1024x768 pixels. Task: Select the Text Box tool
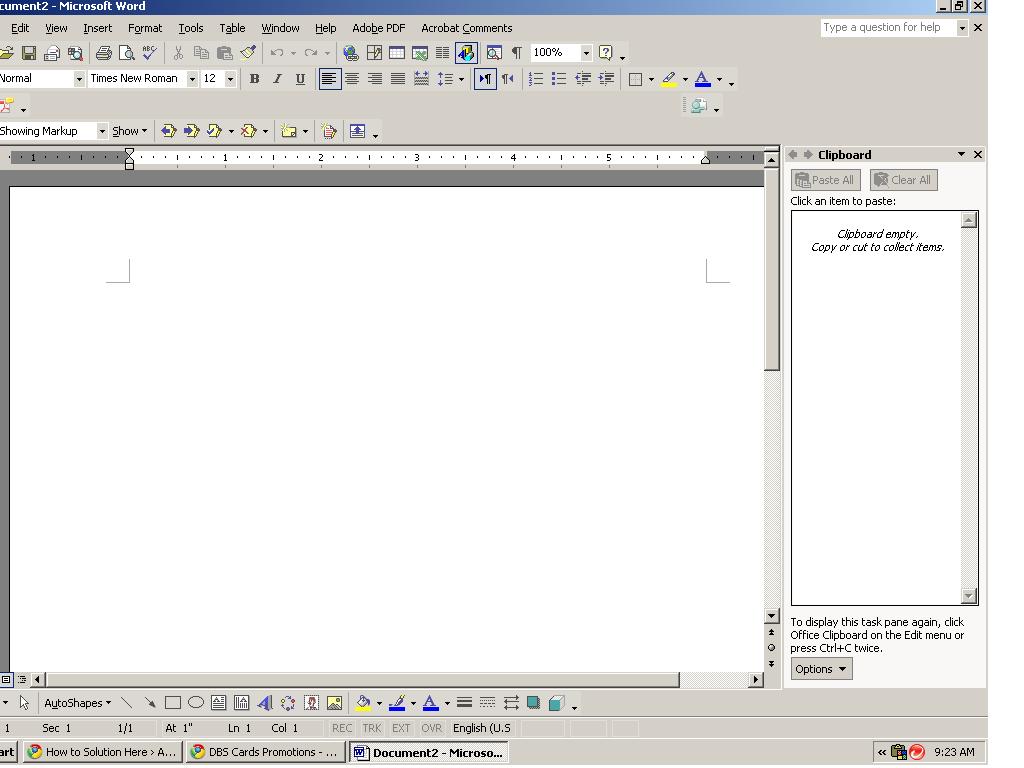click(219, 703)
